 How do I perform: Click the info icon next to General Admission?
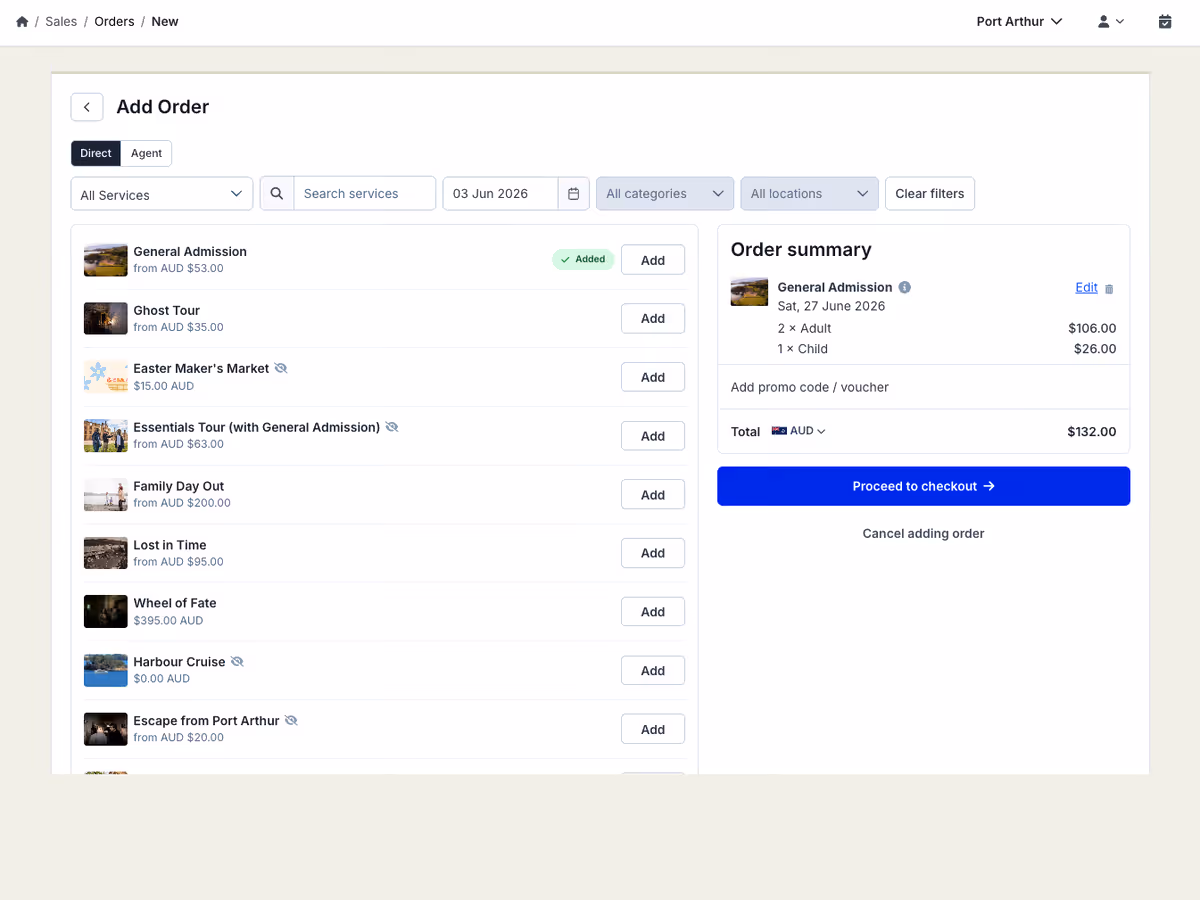tap(905, 287)
